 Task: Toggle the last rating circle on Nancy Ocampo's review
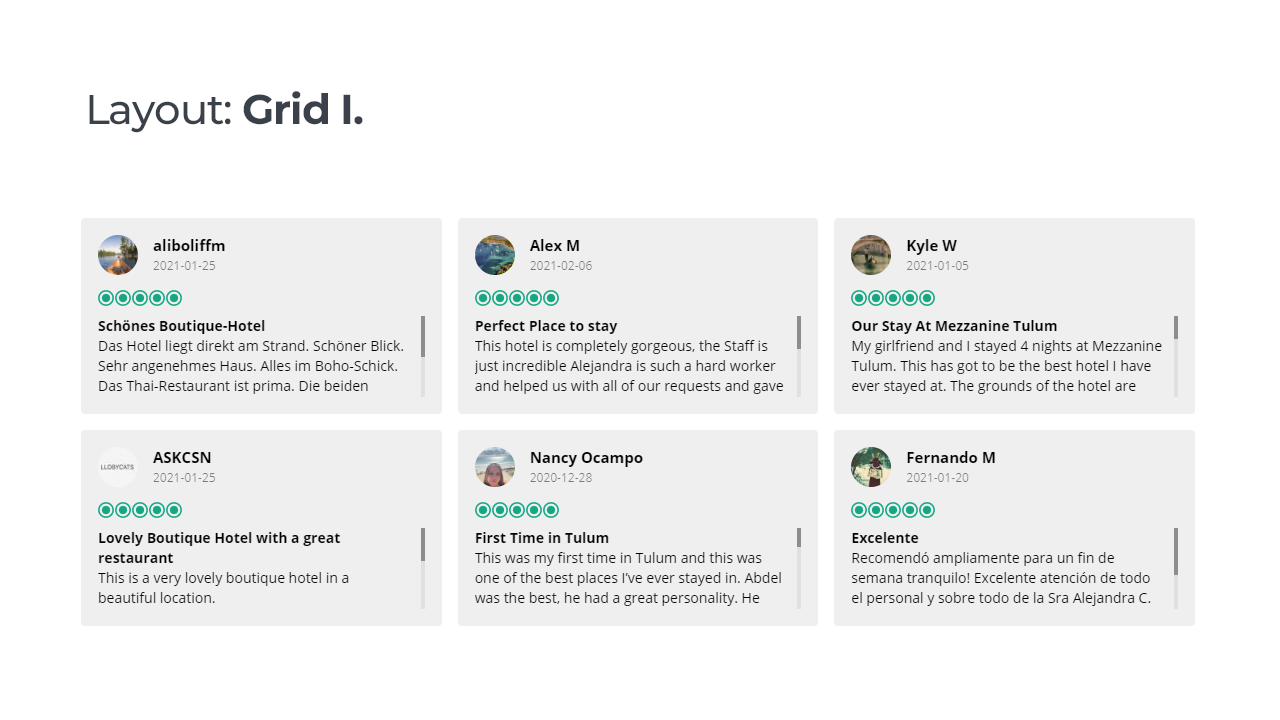(x=551, y=510)
